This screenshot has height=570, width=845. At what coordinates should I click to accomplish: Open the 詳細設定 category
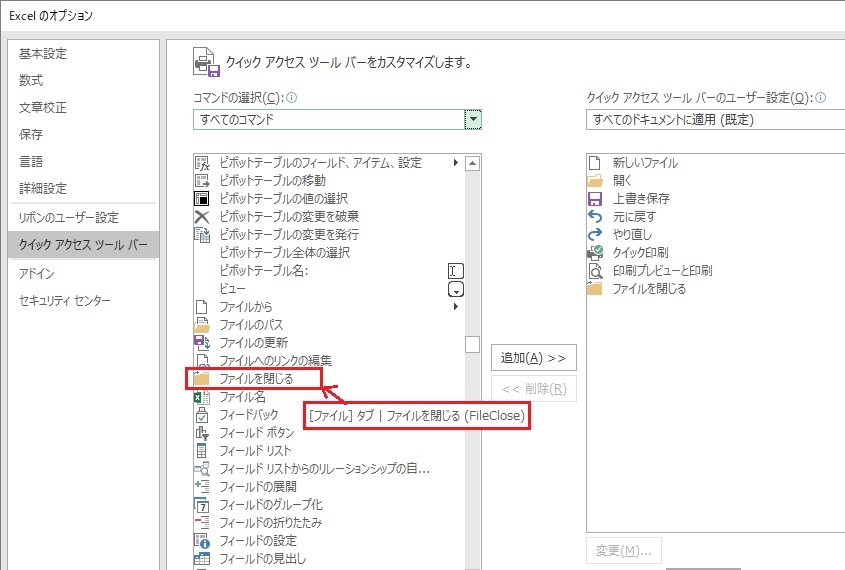point(43,188)
